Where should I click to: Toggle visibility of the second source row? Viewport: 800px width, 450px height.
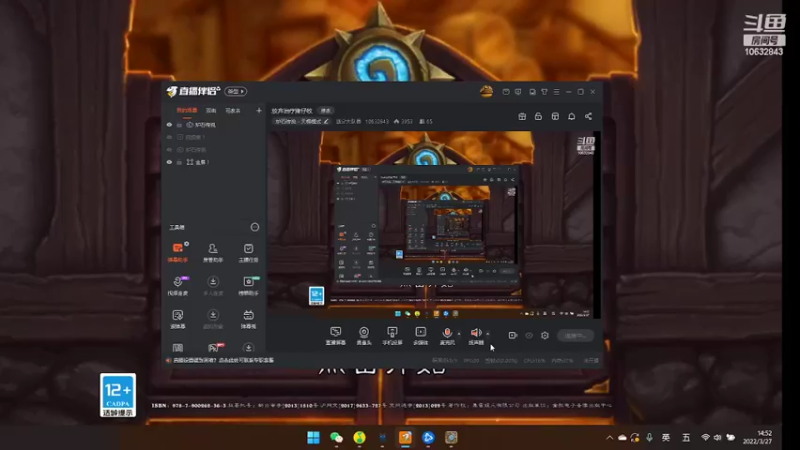click(x=169, y=137)
